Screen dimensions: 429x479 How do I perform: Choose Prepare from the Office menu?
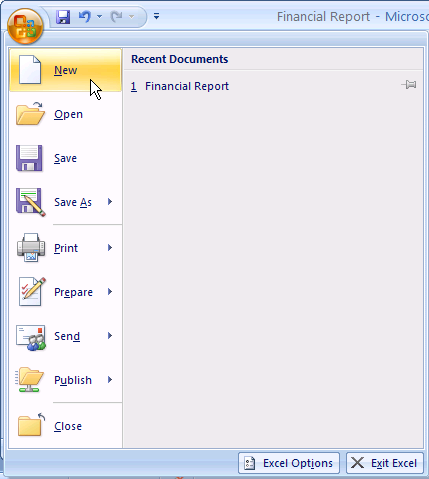tap(65, 292)
